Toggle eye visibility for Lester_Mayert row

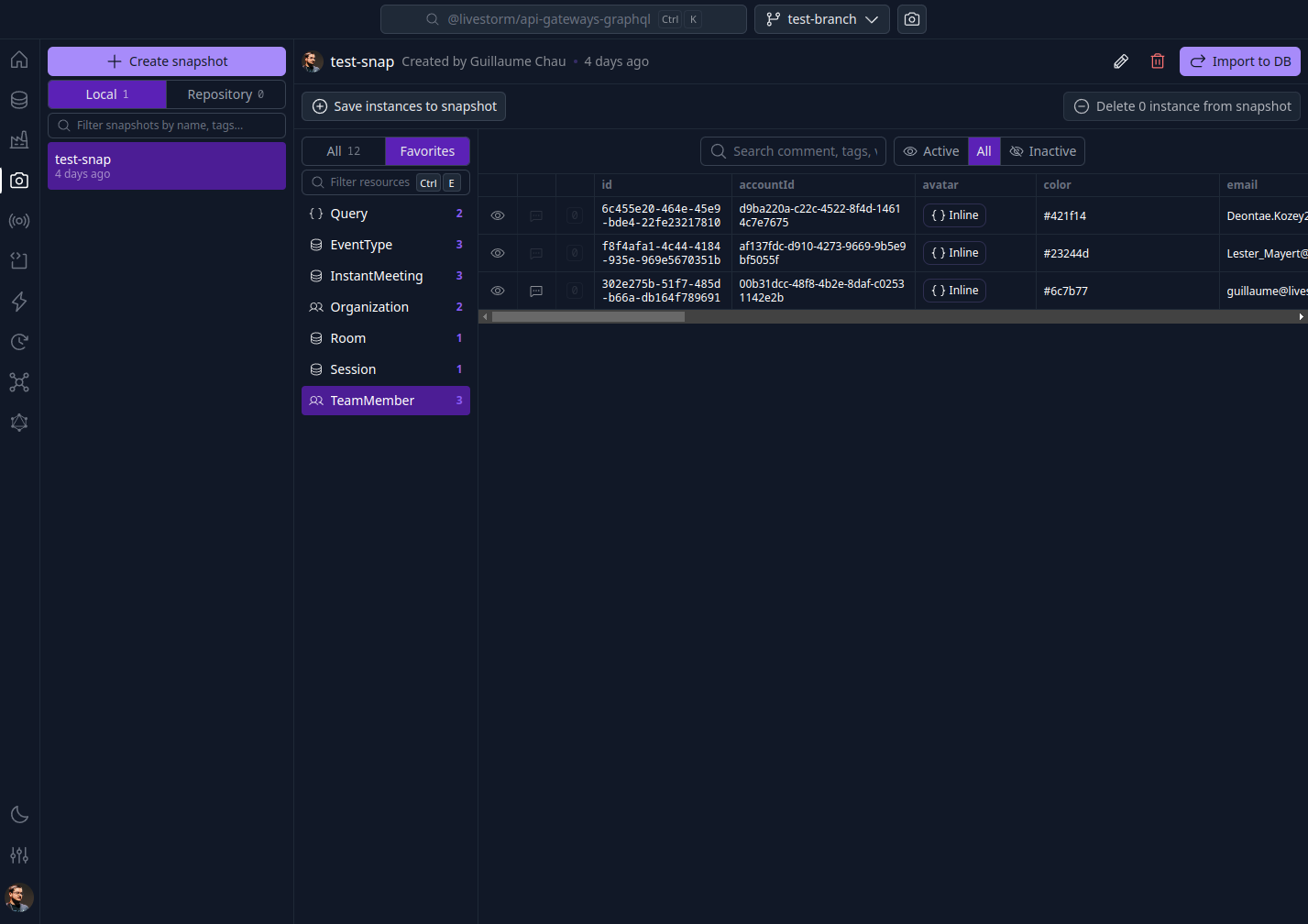coord(498,254)
